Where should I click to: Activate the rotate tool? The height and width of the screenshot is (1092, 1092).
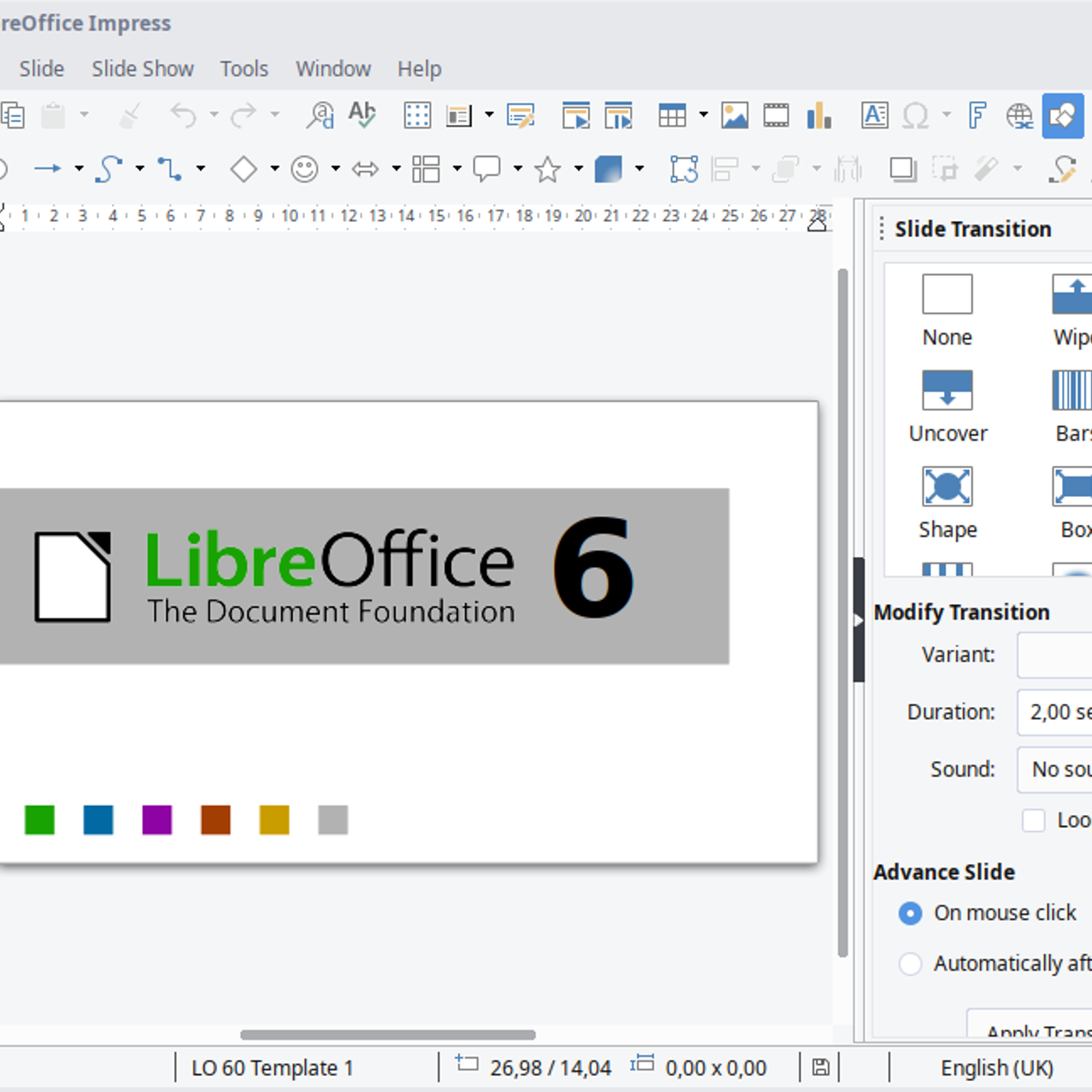point(683,169)
